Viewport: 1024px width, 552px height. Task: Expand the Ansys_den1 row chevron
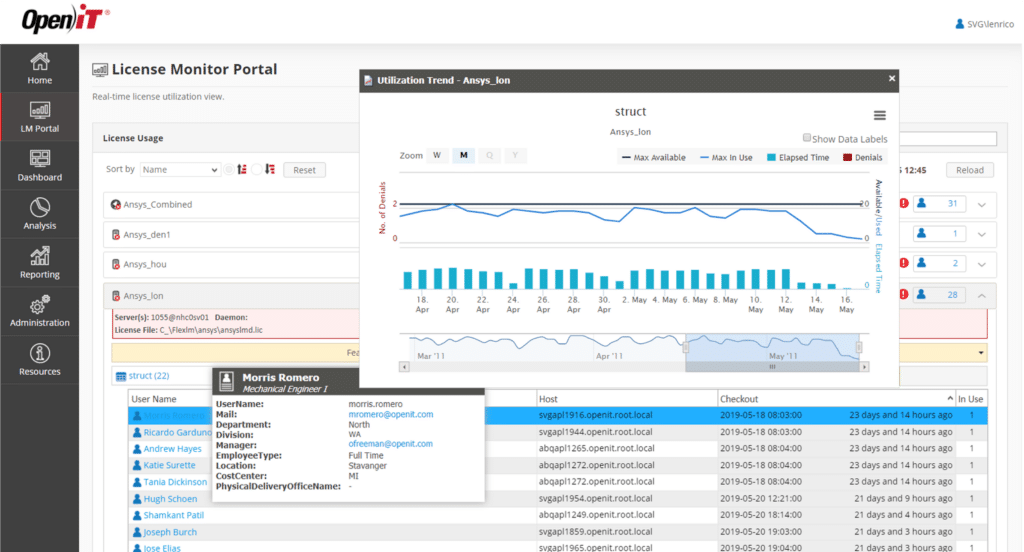(x=981, y=234)
